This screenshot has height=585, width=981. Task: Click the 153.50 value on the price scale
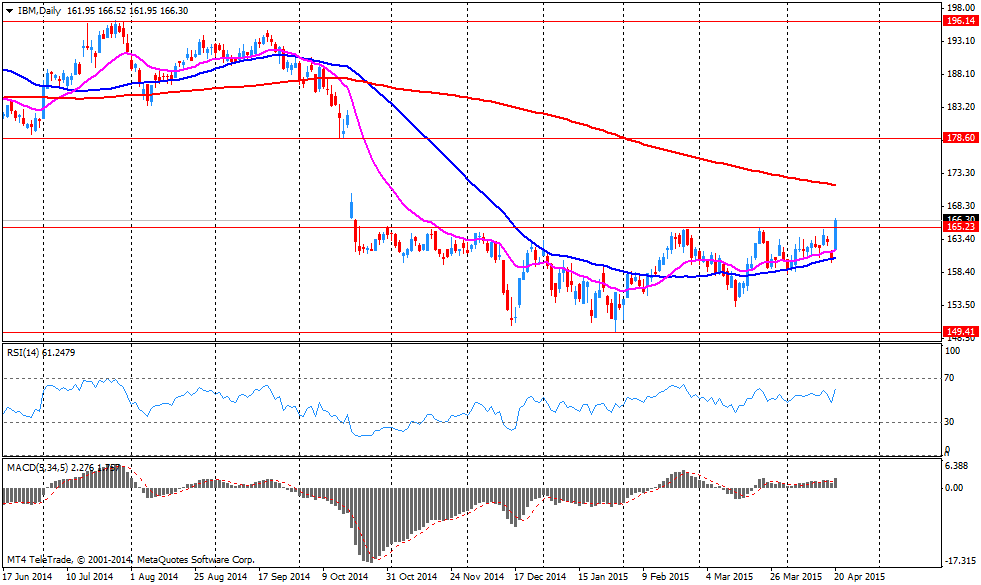tap(962, 305)
